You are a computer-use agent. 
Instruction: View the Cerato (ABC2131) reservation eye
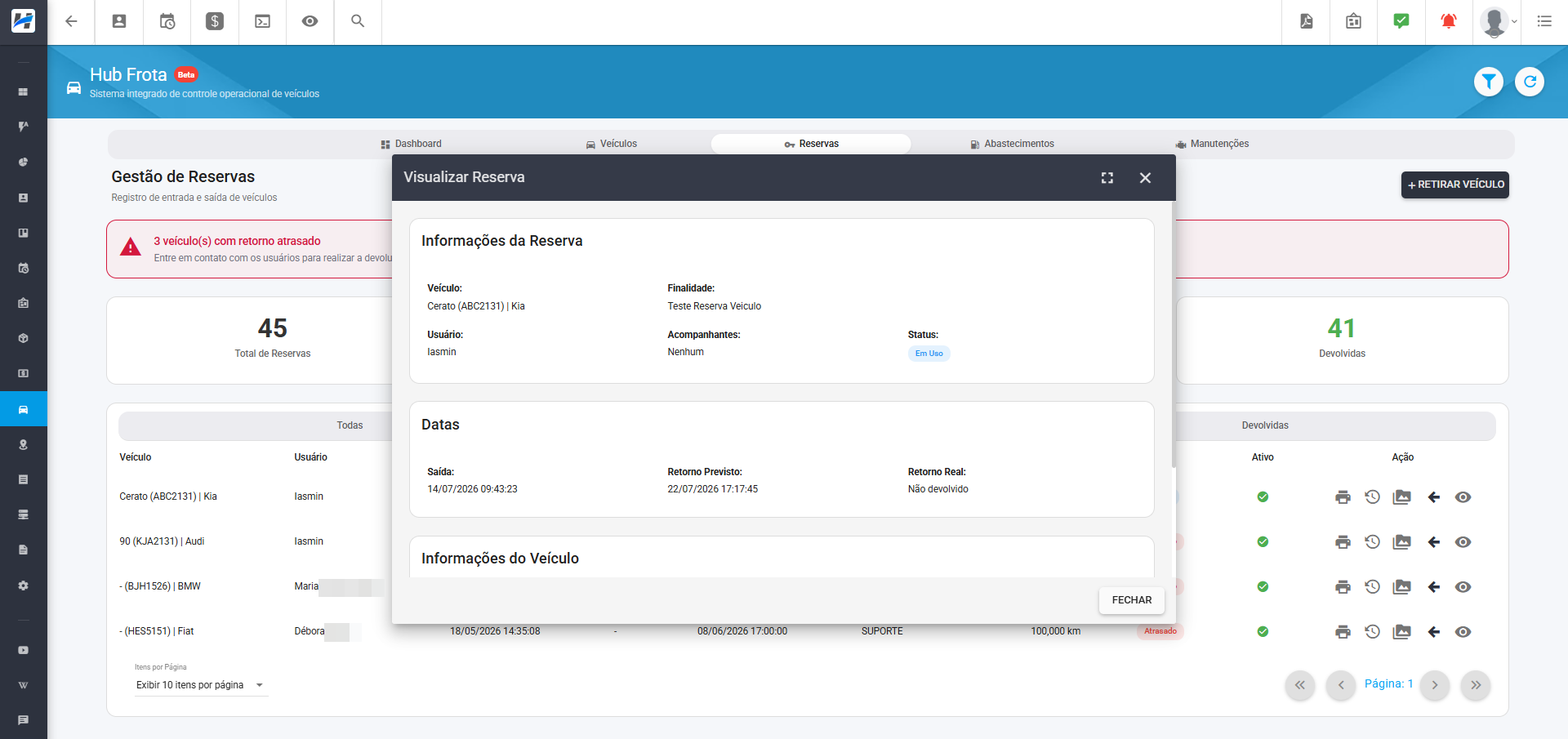tap(1463, 497)
